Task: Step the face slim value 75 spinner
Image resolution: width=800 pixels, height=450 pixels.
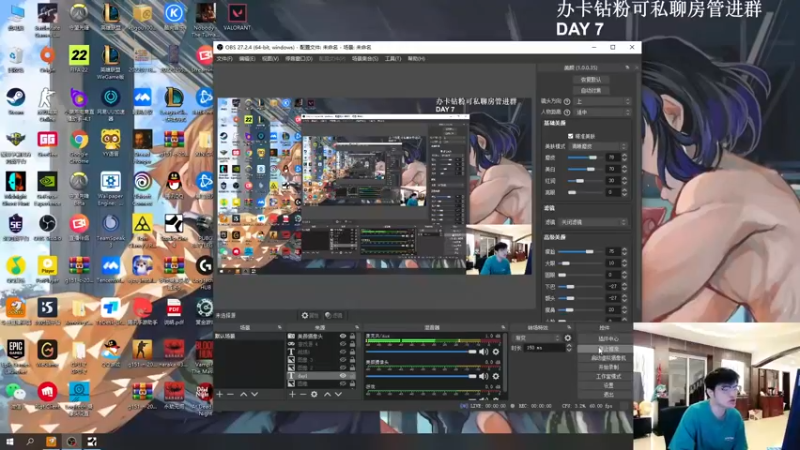Action: pyautogui.click(x=624, y=252)
